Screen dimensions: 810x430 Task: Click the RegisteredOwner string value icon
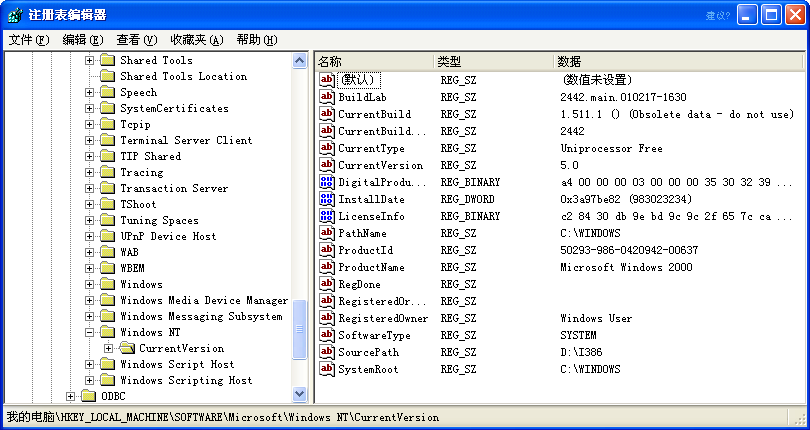pos(326,318)
